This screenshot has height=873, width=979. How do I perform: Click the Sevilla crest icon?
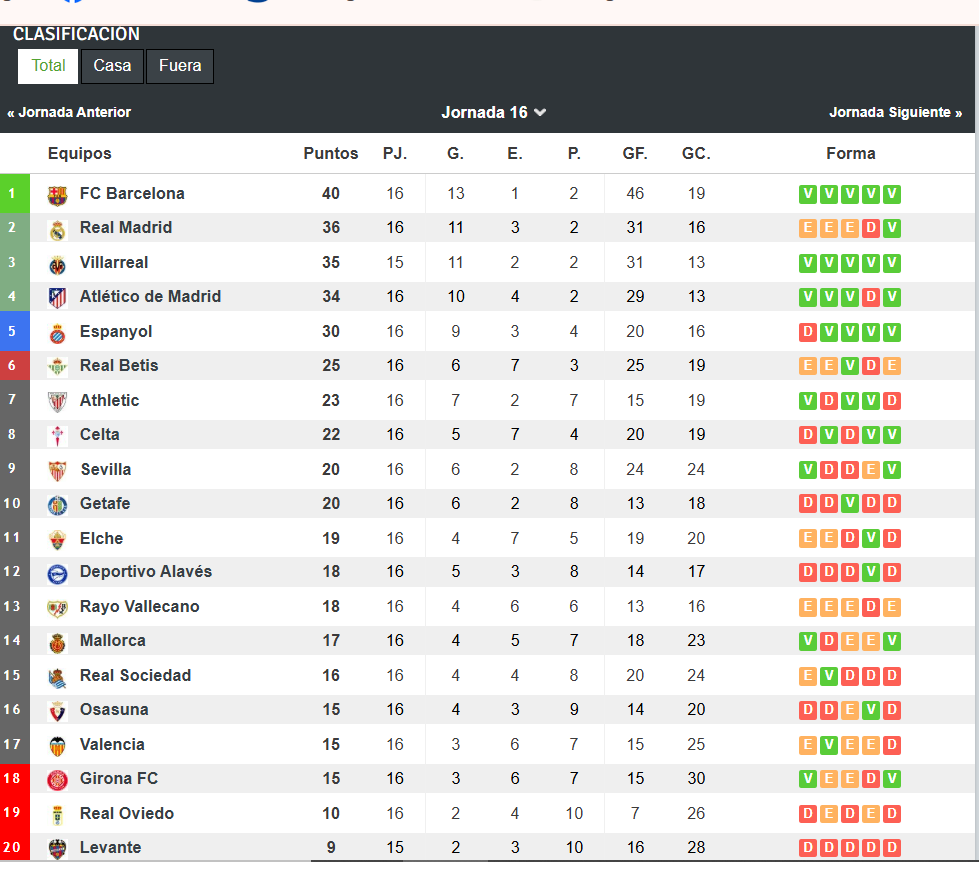57,471
